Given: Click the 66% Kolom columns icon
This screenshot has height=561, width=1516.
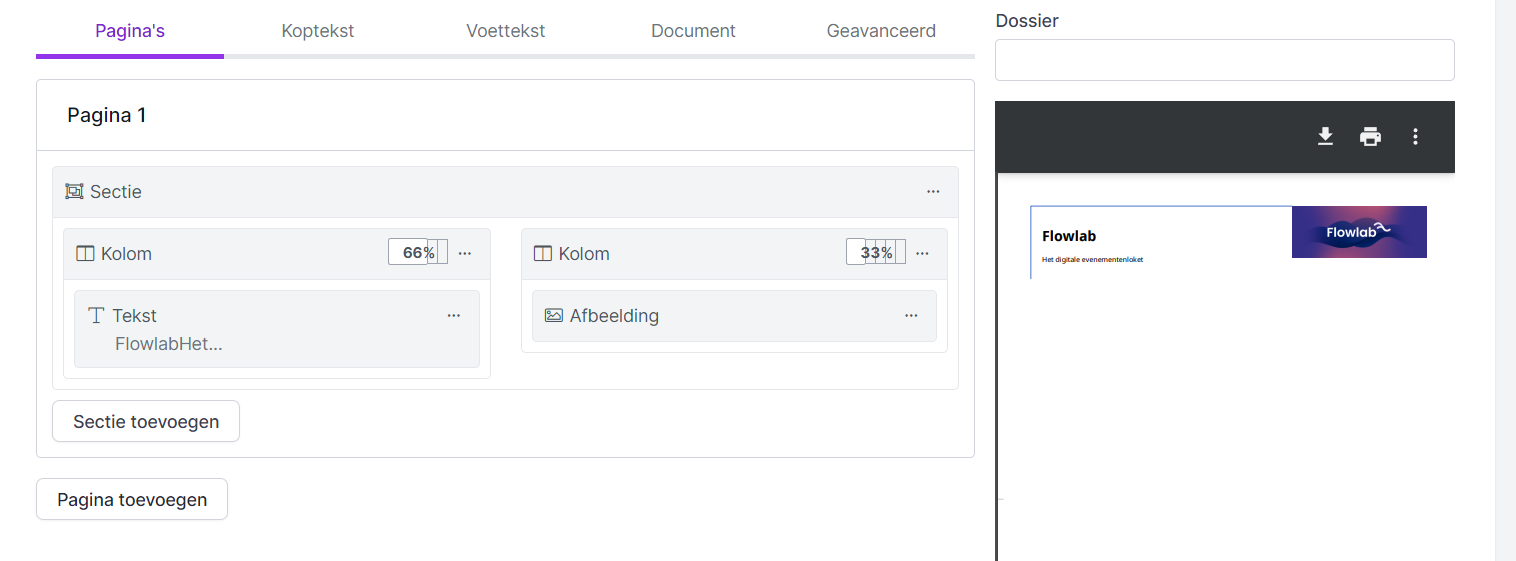Looking at the screenshot, I should [85, 254].
